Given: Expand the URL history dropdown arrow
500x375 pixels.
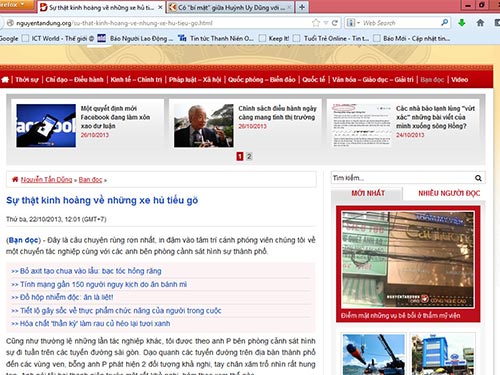Looking at the screenshot, I should pos(326,23).
